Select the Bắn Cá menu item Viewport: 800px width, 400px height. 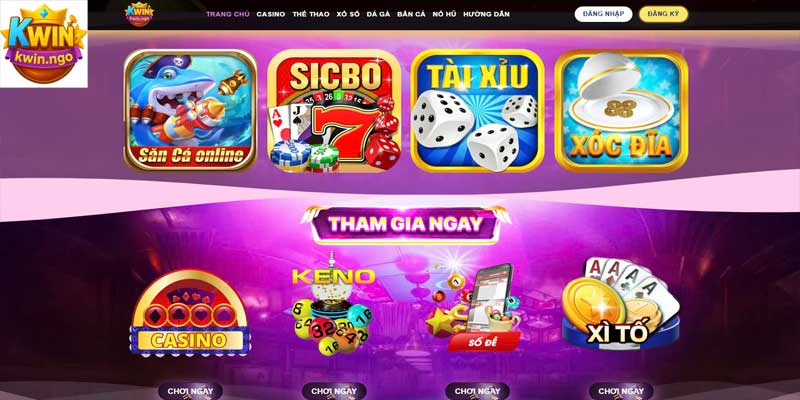[x=411, y=14]
